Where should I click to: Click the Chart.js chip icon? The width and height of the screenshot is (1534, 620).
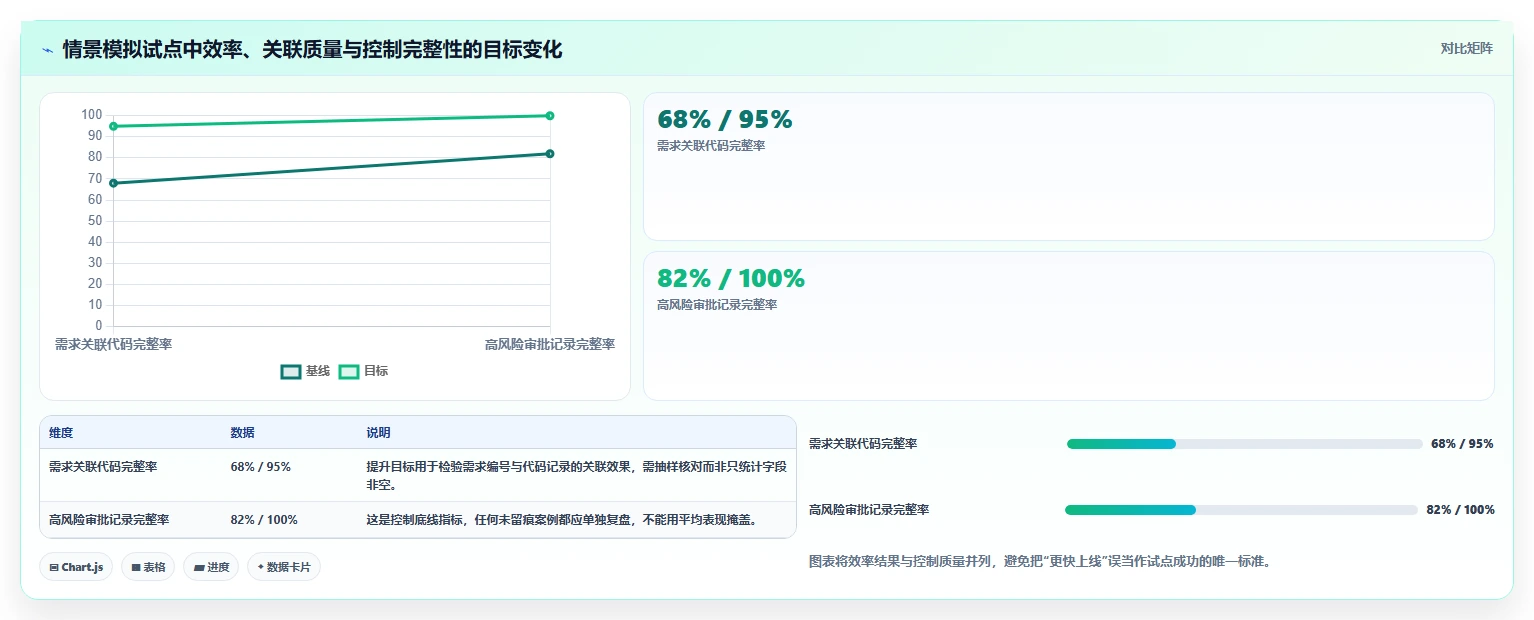53,567
